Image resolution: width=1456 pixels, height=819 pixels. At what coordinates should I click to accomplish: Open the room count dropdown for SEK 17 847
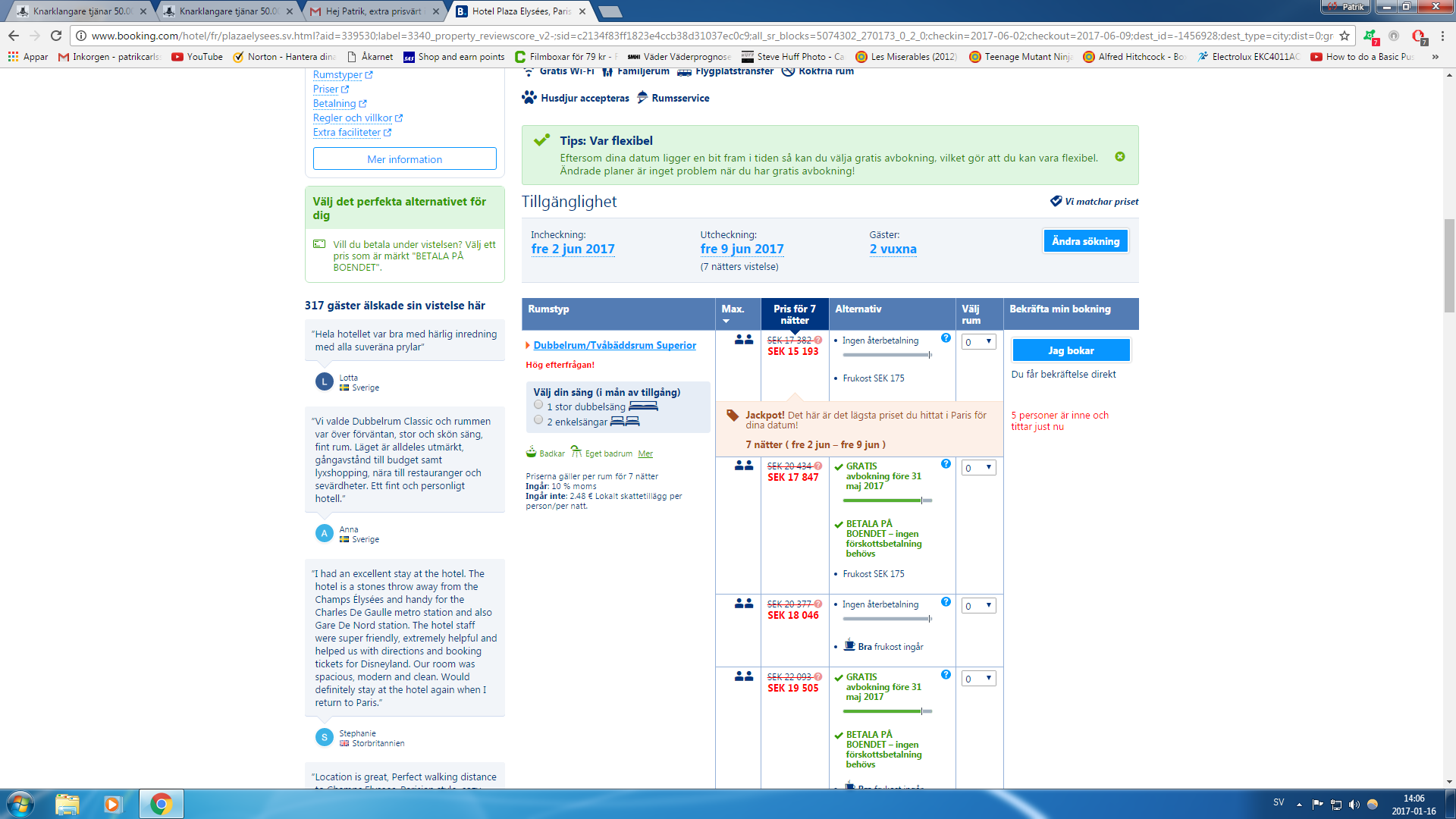tap(978, 468)
